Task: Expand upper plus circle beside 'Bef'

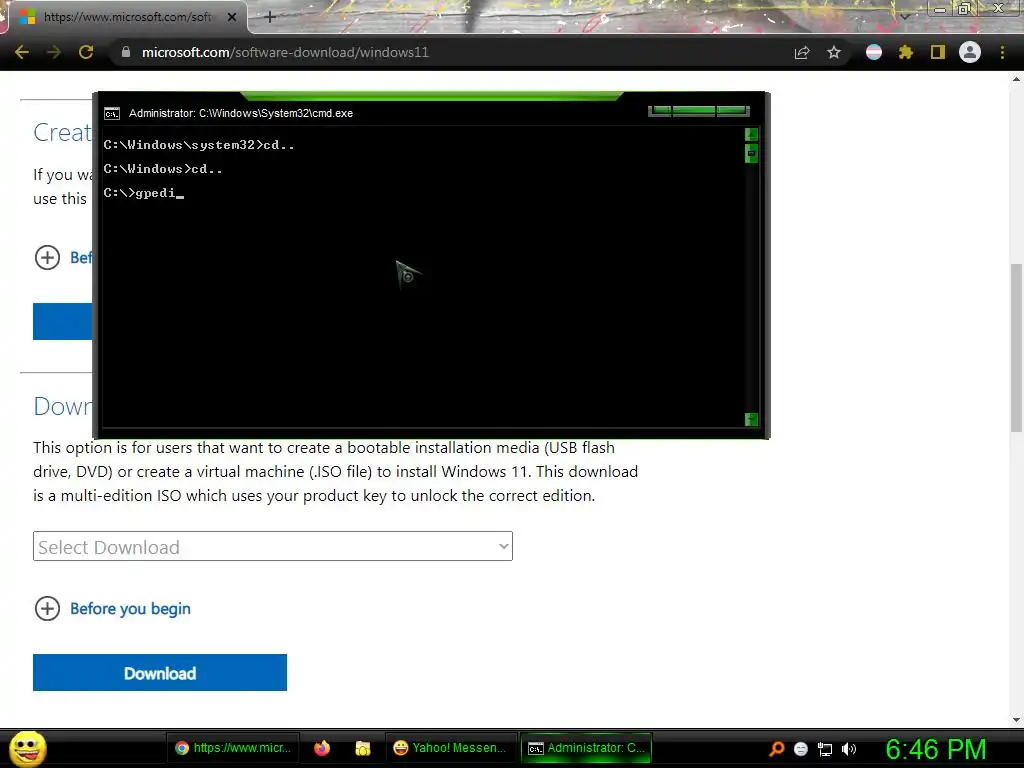Action: 47,257
